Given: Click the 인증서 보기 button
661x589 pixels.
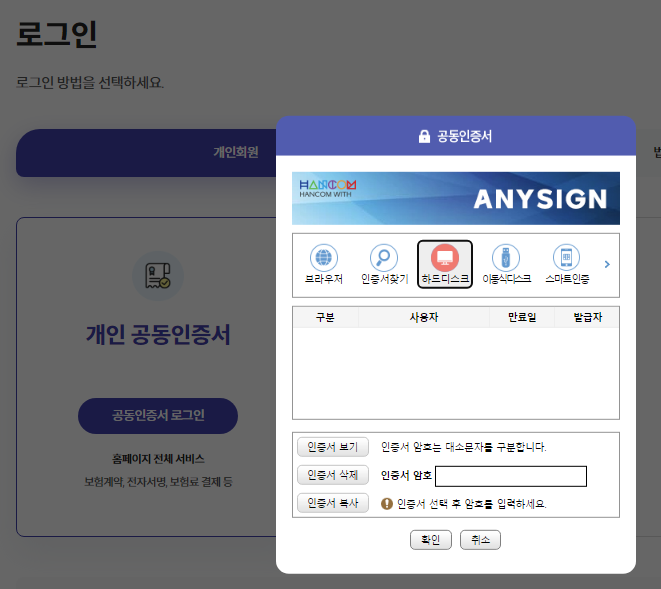Looking at the screenshot, I should (x=333, y=447).
